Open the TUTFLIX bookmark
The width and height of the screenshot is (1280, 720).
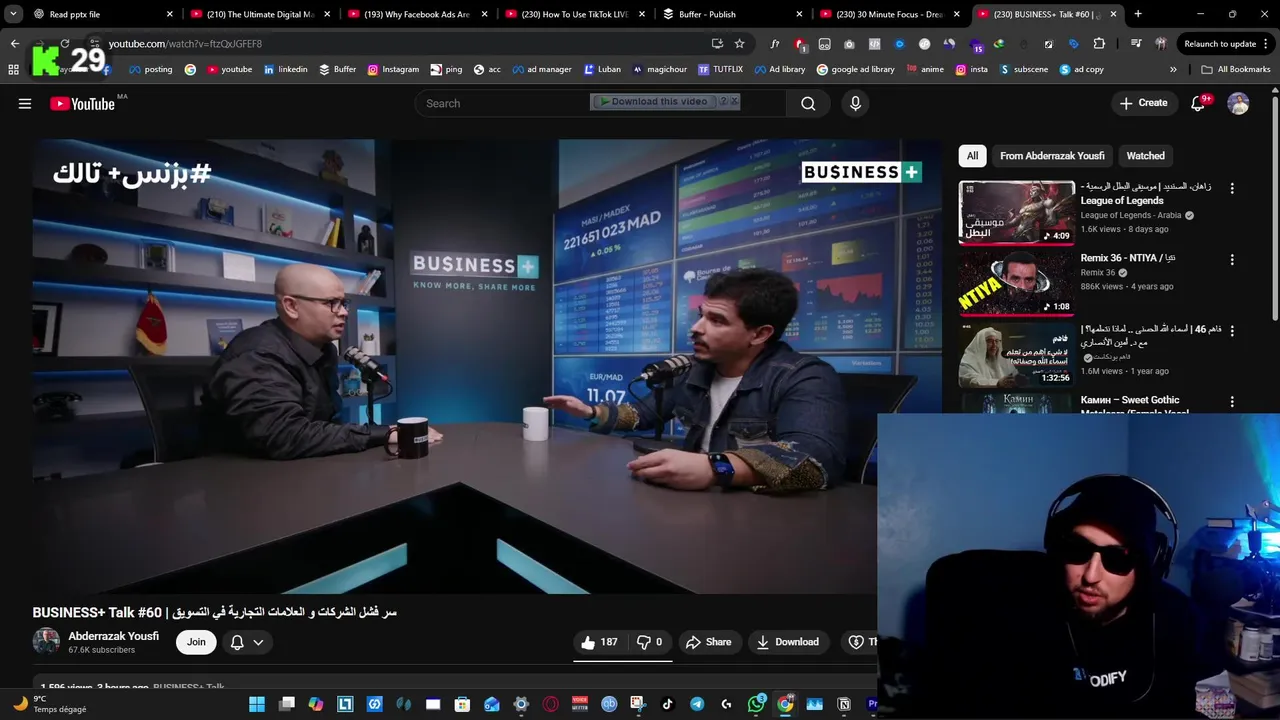pyautogui.click(x=720, y=69)
